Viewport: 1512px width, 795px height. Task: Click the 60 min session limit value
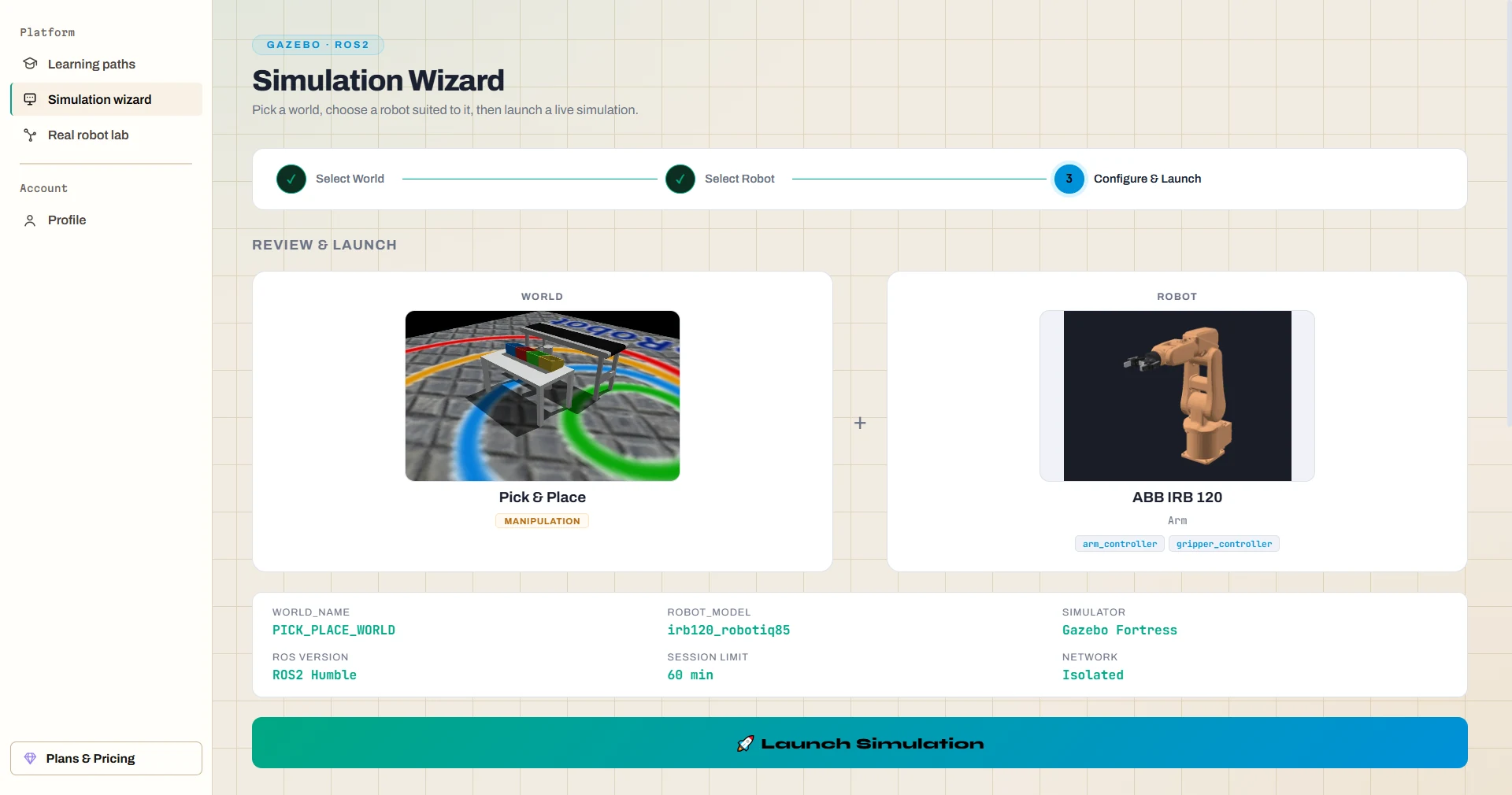(690, 675)
